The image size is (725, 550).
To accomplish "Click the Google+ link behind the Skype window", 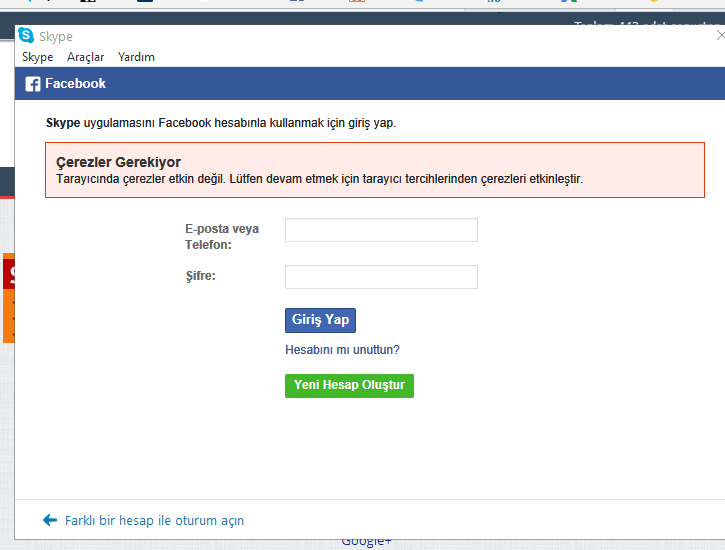I will point(366,543).
